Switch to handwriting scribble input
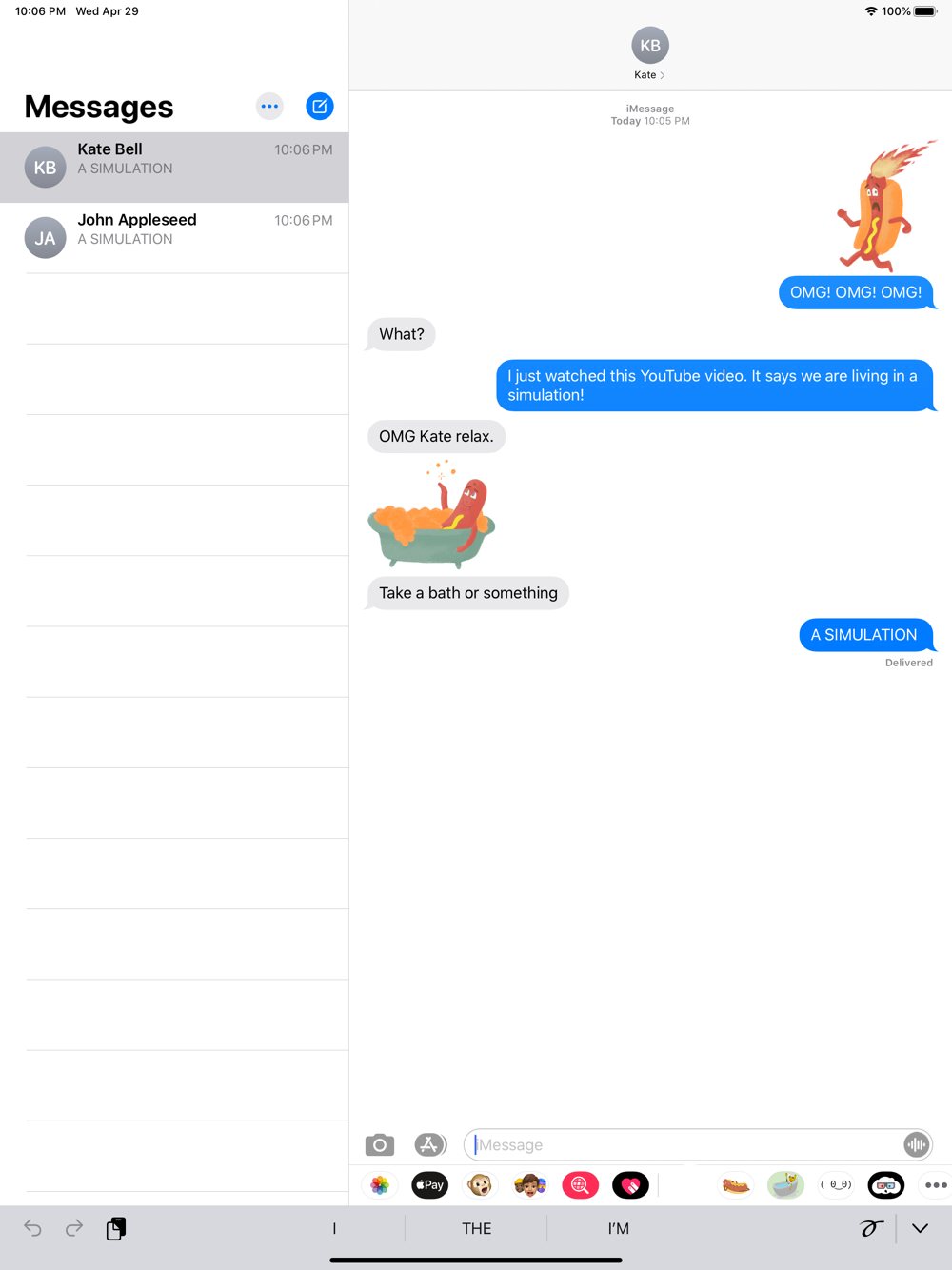952x1270 pixels. point(871,1228)
